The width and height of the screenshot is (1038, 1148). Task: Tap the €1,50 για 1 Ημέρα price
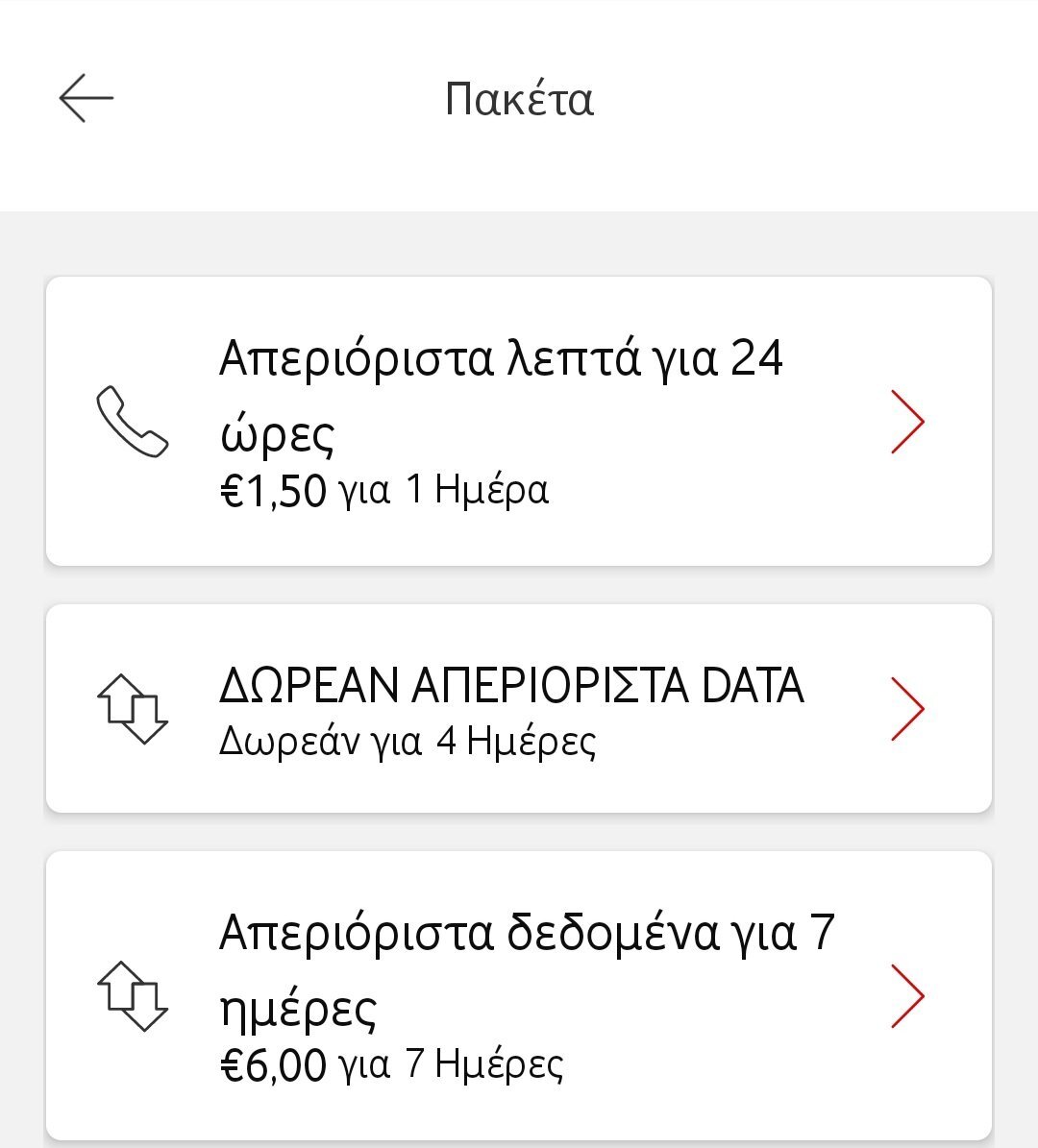point(384,491)
